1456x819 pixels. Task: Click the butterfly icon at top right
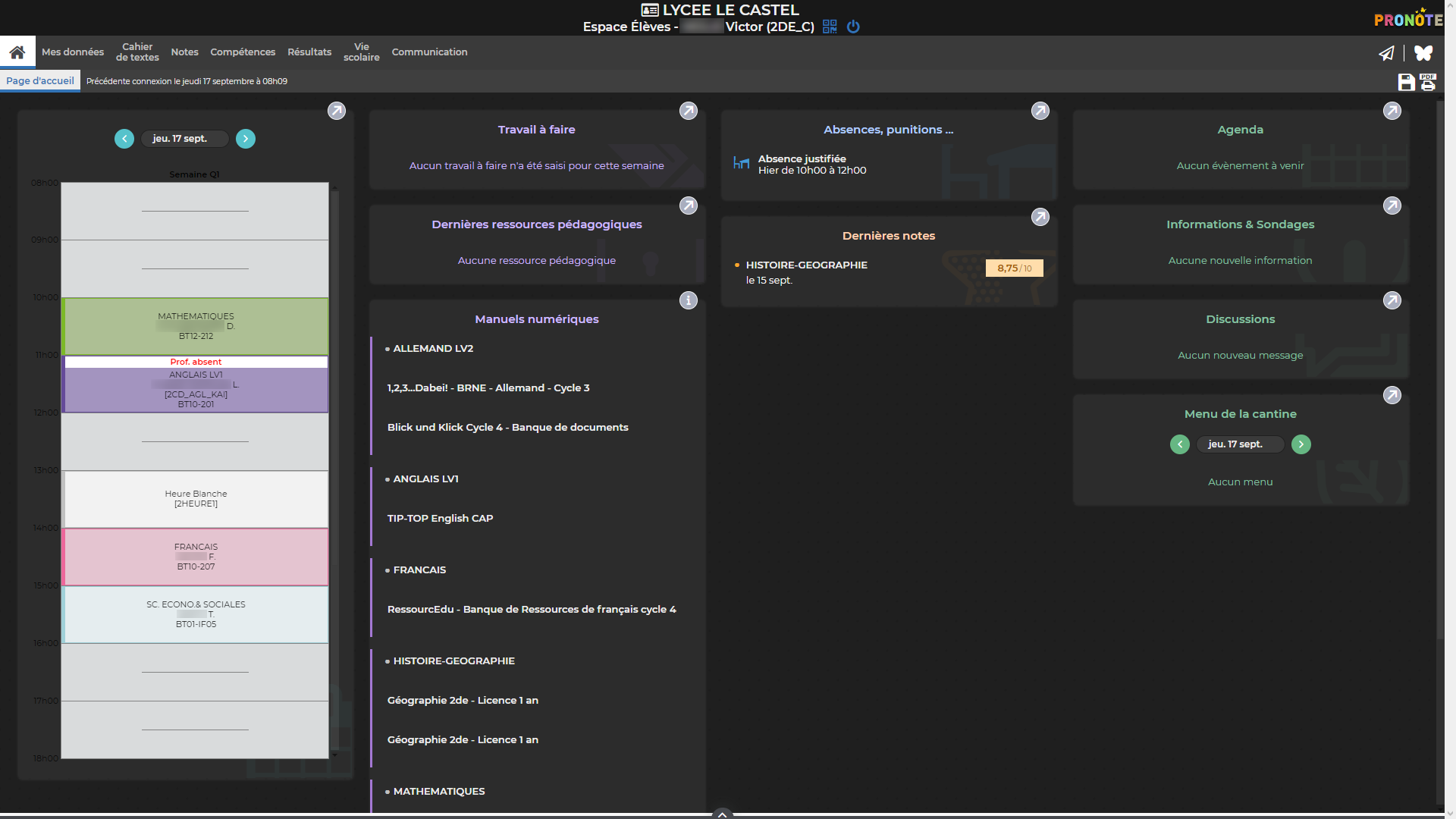pyautogui.click(x=1423, y=53)
